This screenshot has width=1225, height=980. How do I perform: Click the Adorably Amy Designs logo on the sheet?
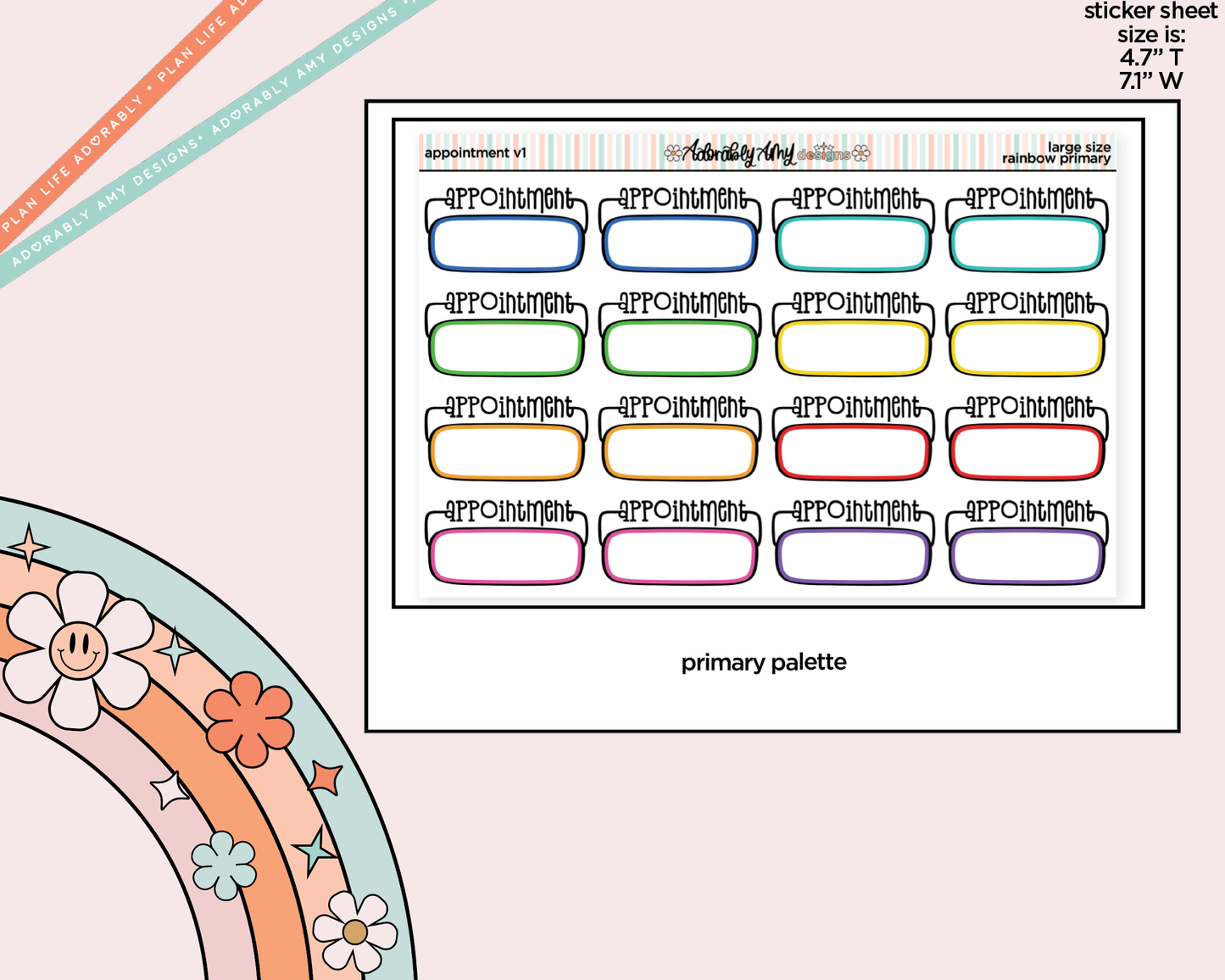tap(766, 153)
